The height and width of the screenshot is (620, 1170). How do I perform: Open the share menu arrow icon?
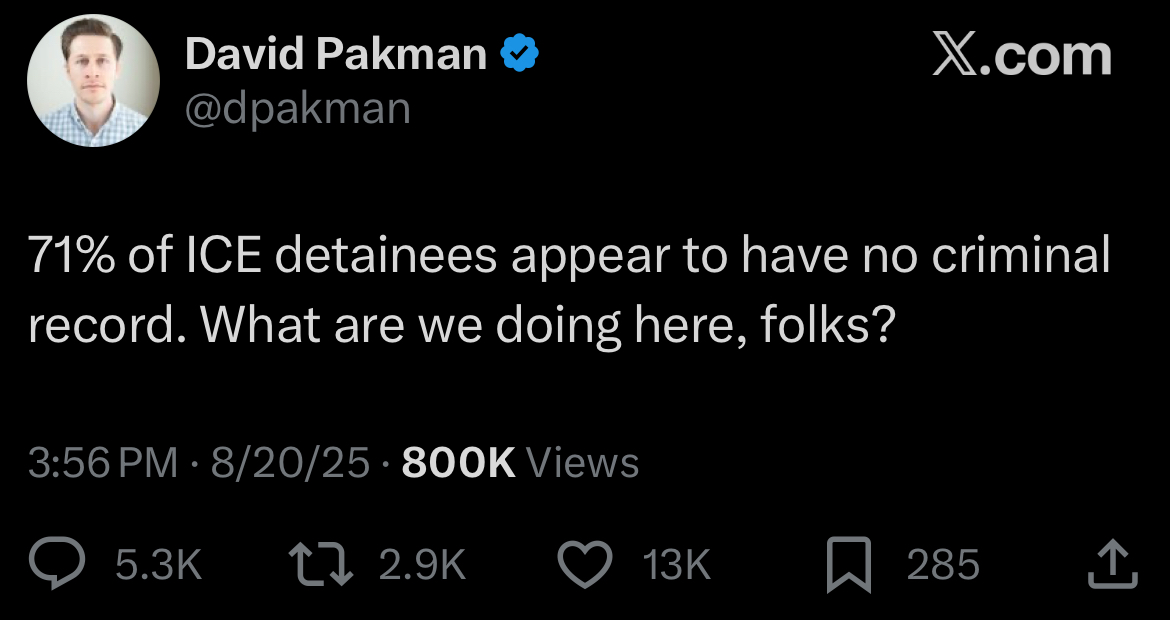click(x=1112, y=565)
